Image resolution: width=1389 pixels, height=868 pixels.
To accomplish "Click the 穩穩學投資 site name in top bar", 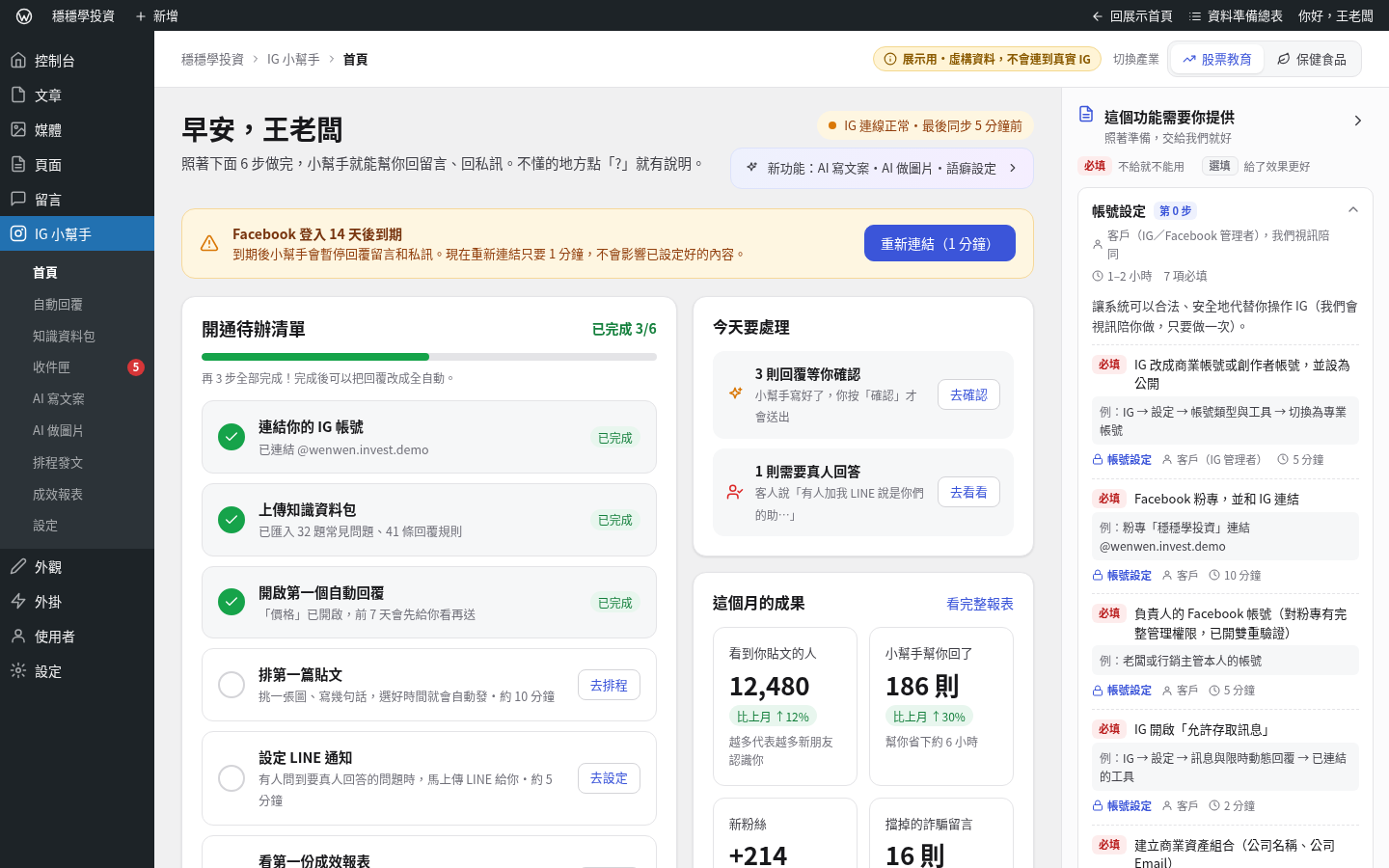I will point(83,16).
